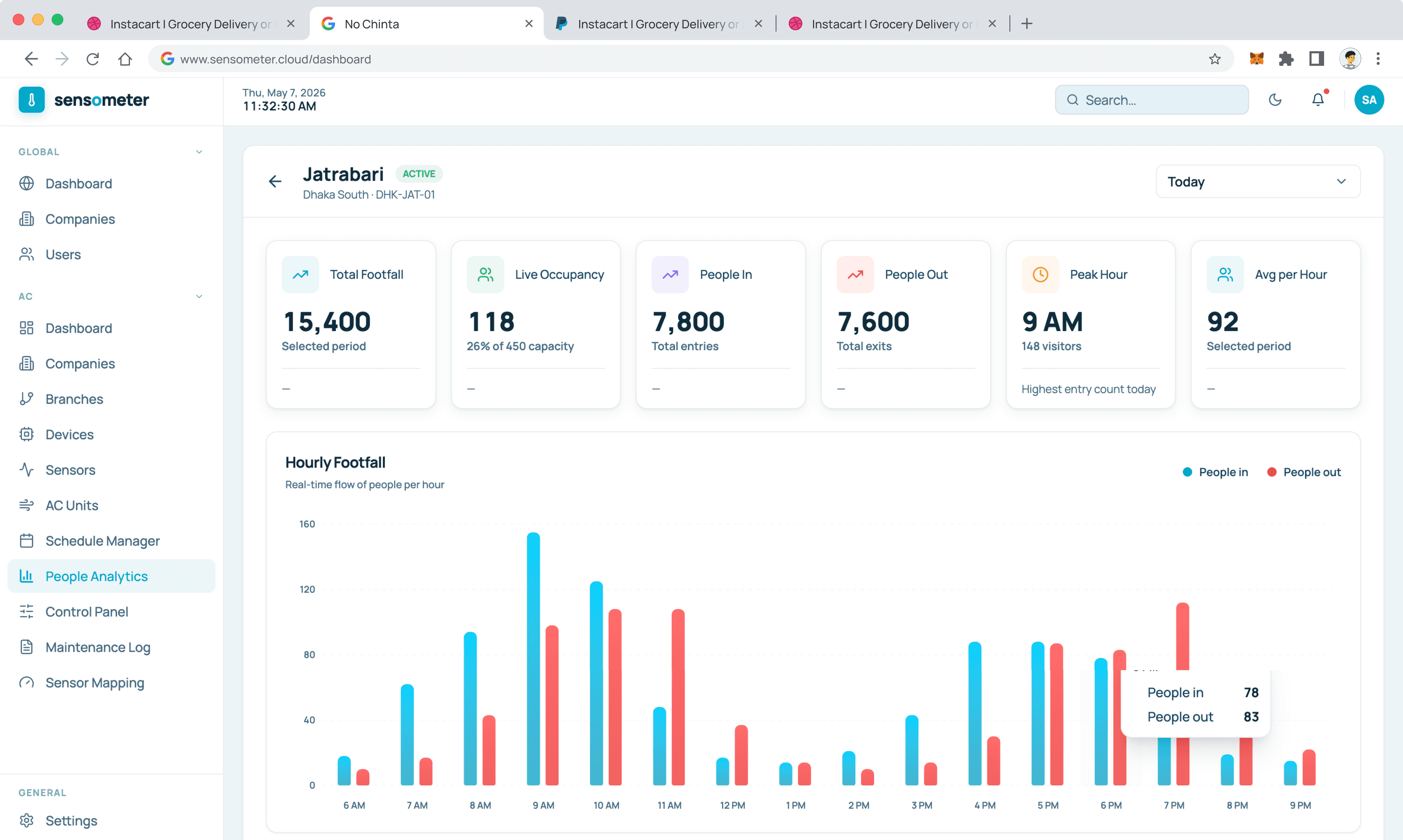
Task: Open the Chrome profile avatar
Action: pos(1350,59)
